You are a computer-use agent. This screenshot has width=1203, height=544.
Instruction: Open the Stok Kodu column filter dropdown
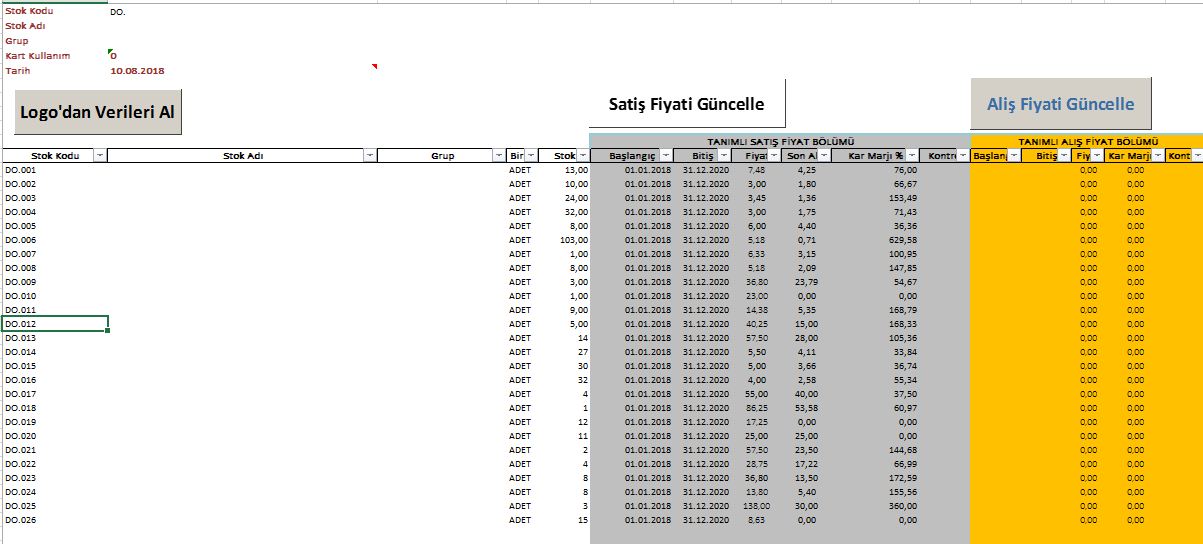coord(99,156)
